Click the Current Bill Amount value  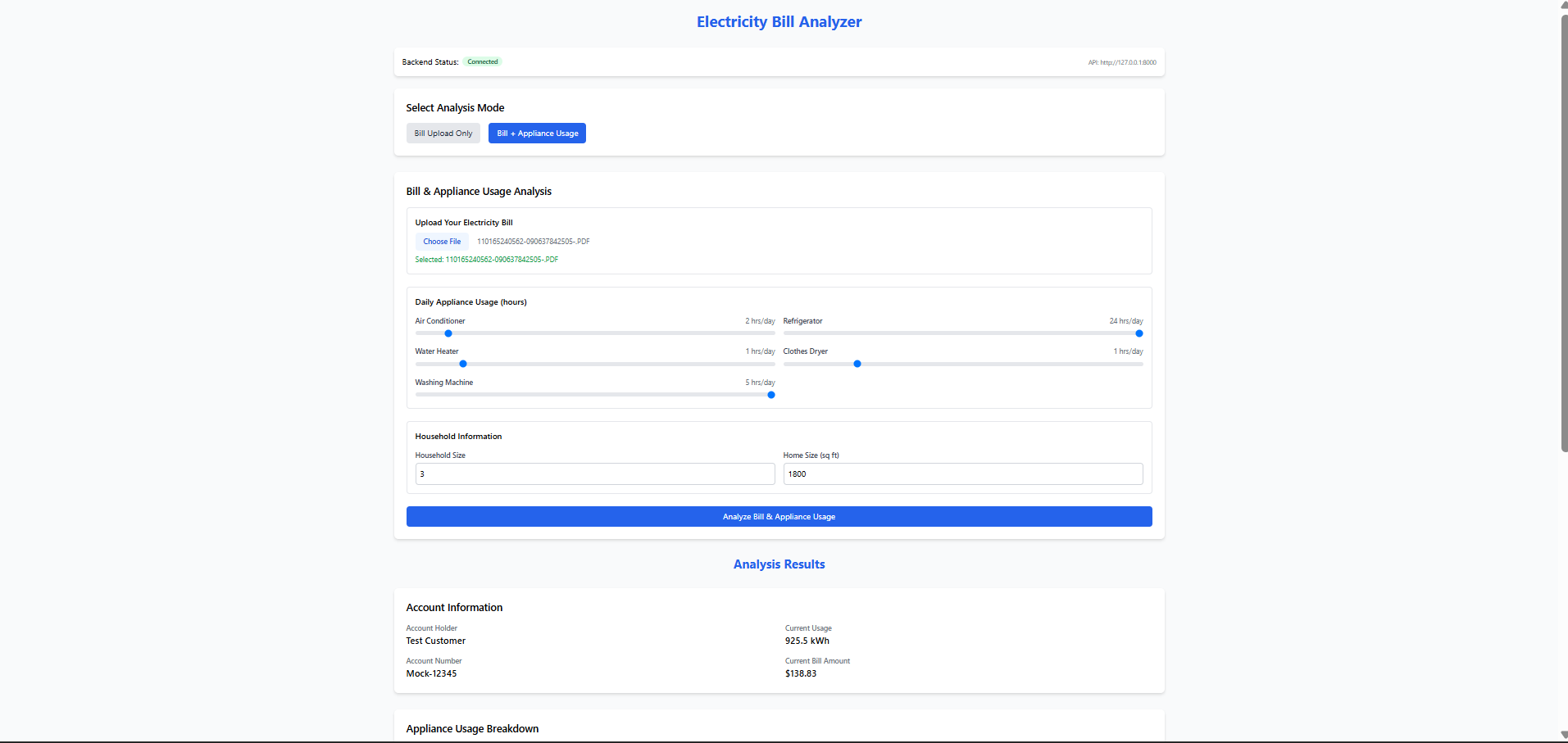[800, 673]
